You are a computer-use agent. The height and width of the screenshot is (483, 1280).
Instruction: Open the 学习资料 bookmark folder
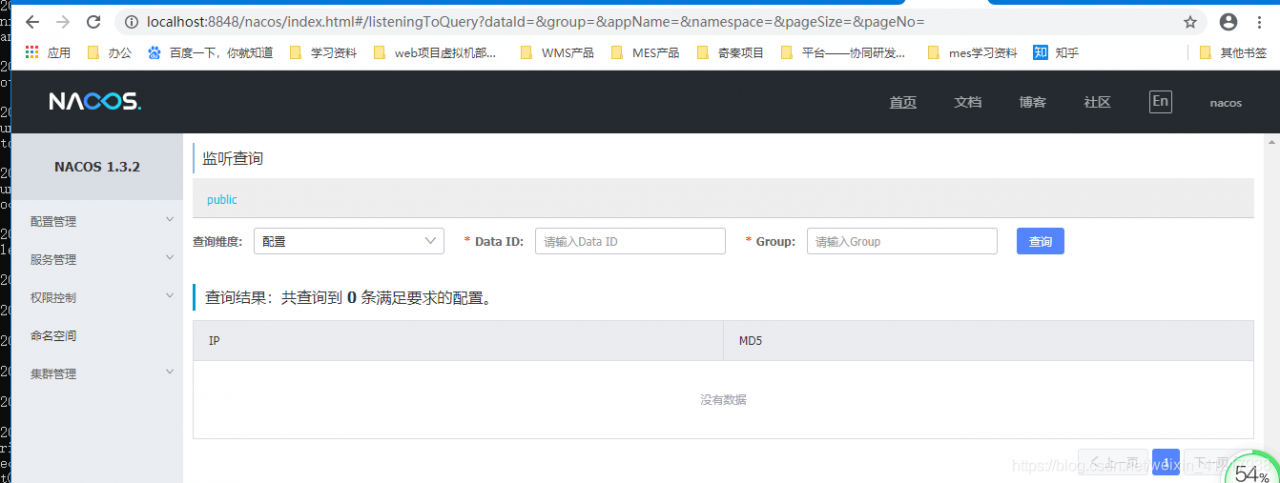[323, 53]
